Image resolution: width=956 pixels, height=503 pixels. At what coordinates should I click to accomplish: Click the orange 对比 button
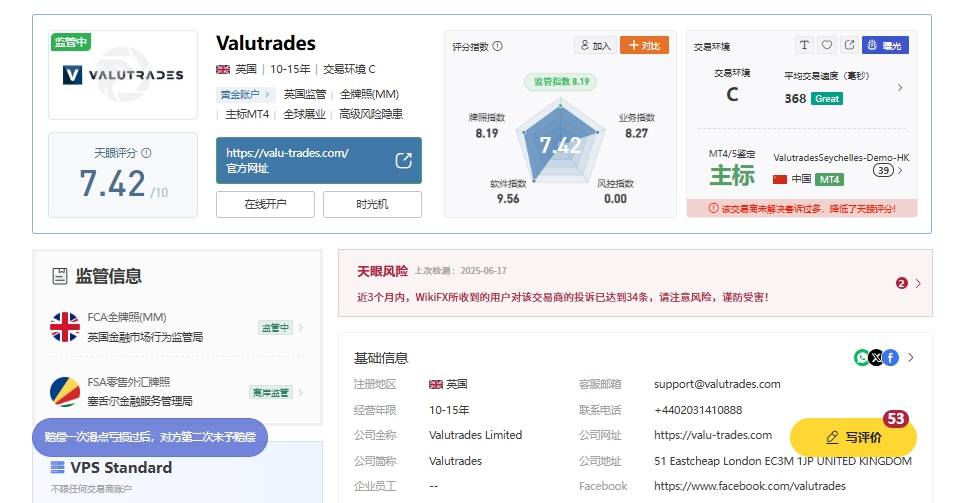(x=644, y=45)
